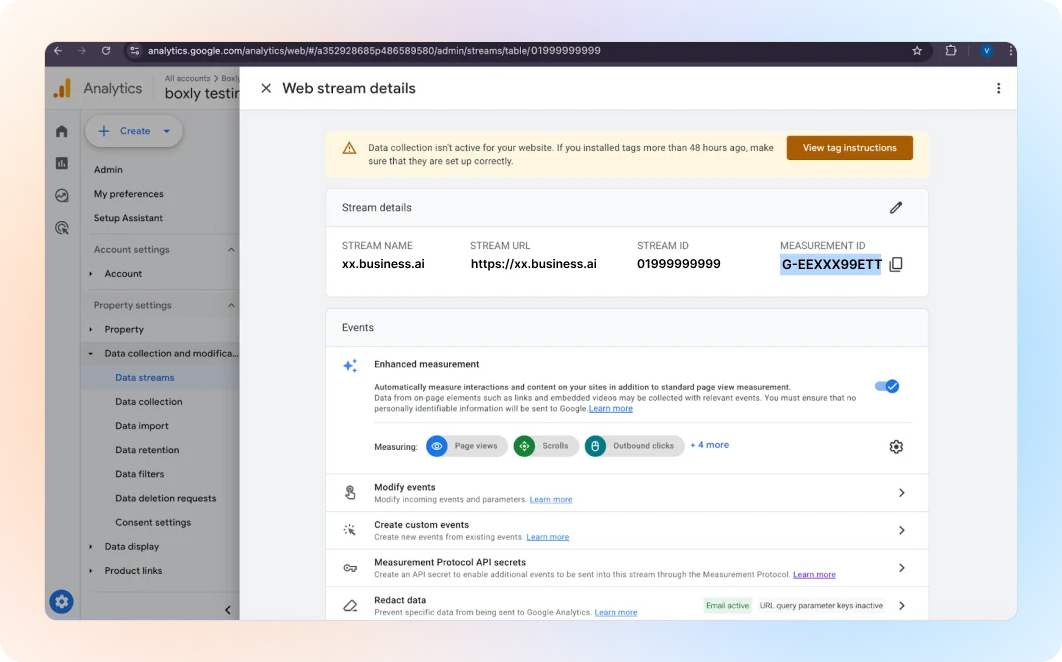Open enhanced measurement settings gear
The image size is (1062, 662).
[896, 447]
